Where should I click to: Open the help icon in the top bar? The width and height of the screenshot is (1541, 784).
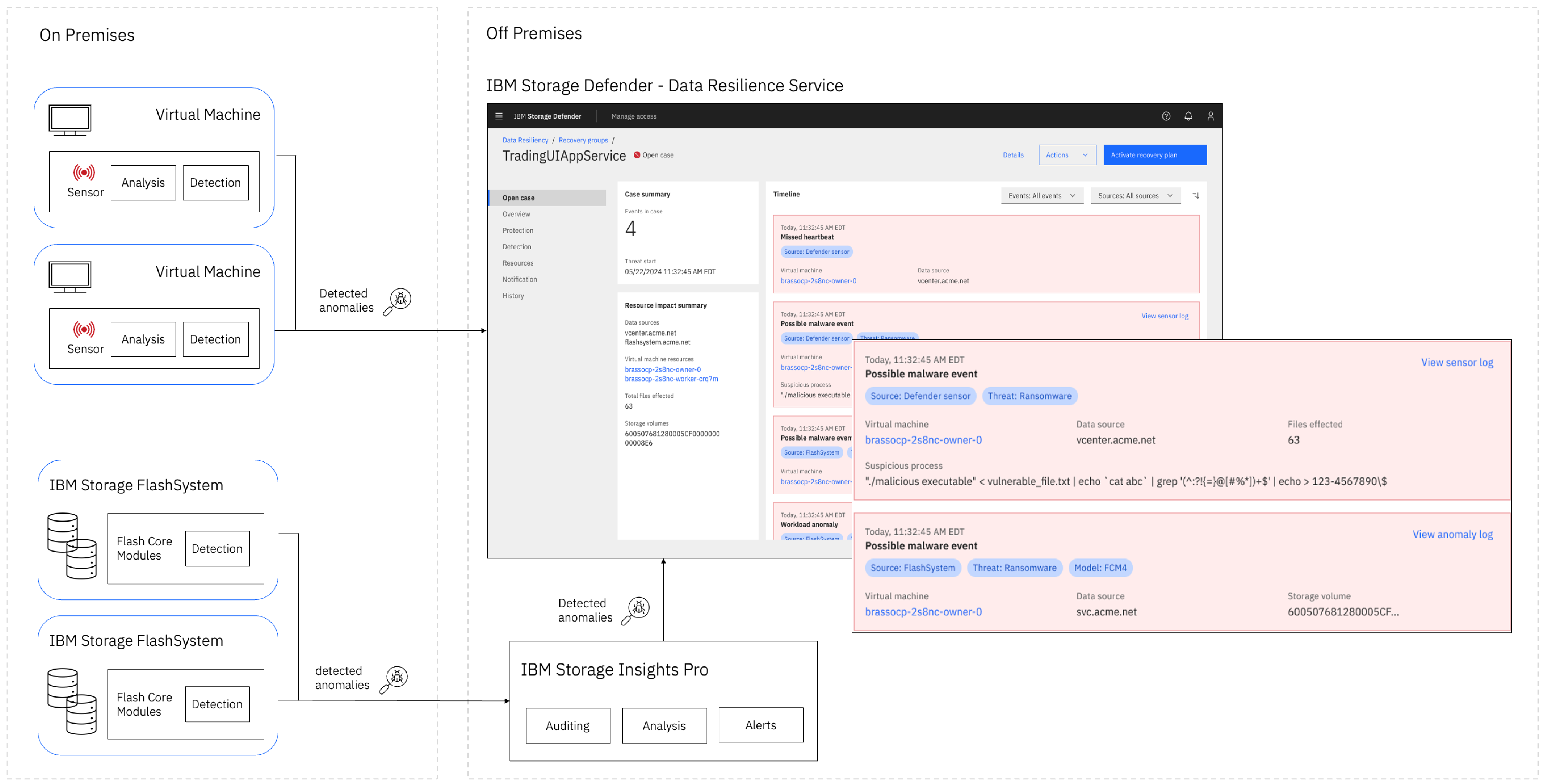1166,116
